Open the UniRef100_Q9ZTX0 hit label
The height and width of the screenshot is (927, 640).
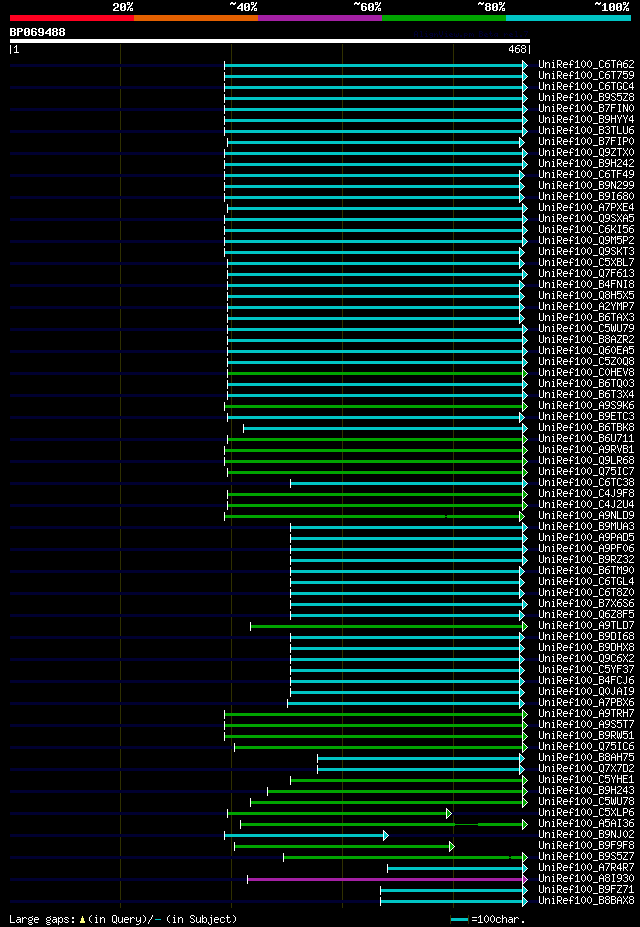click(x=586, y=153)
